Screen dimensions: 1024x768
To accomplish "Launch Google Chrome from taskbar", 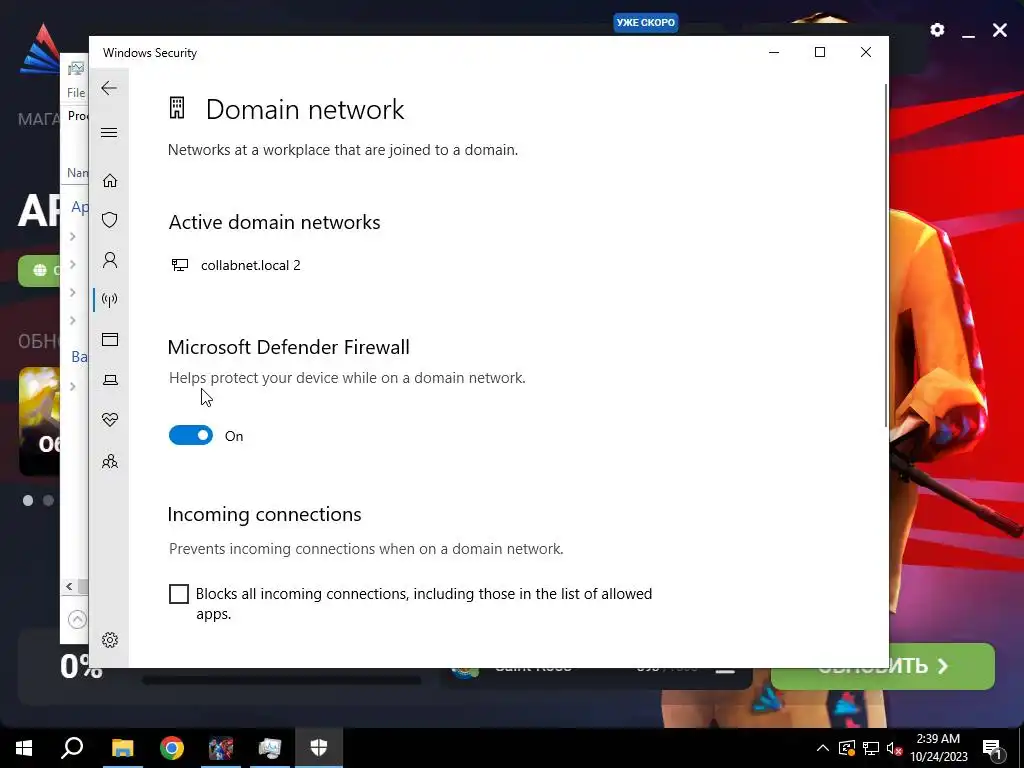I will click(172, 748).
